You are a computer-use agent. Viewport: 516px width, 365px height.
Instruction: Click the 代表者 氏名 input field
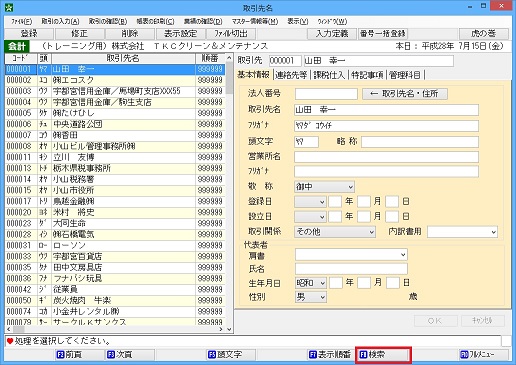[x=351, y=269]
